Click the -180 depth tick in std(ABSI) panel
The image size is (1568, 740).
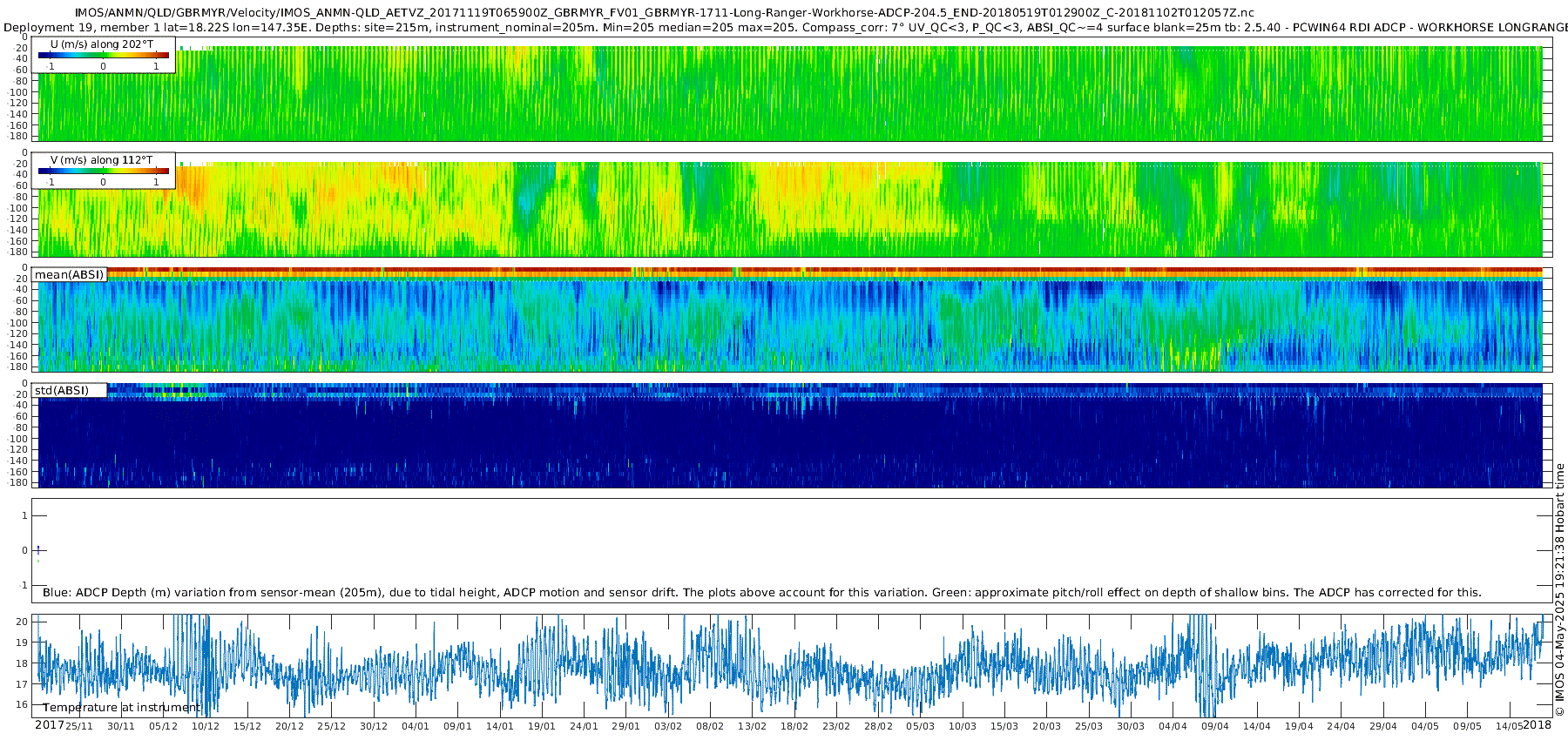click(19, 482)
